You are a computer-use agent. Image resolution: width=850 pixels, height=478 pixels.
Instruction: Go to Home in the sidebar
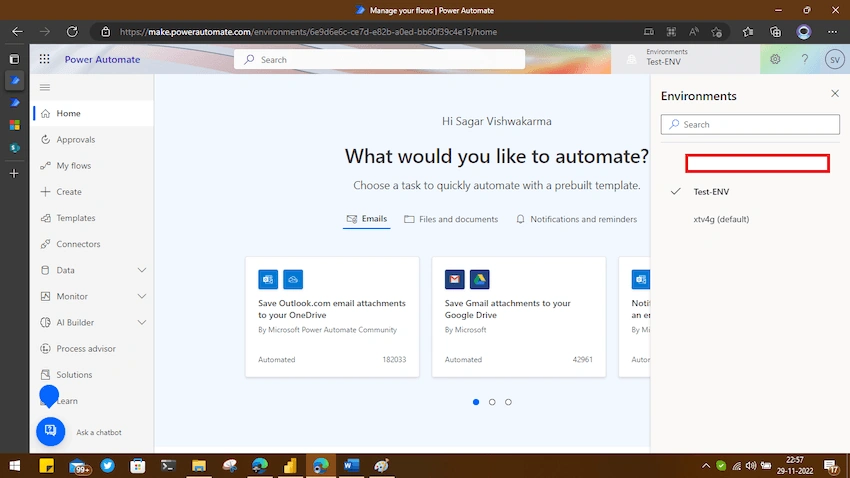click(x=93, y=113)
